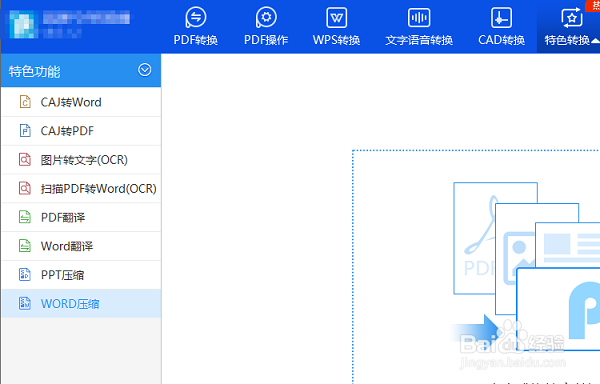Click the 图片转文字(OCR) icon
Screen dimensions: 600x384
25,159
